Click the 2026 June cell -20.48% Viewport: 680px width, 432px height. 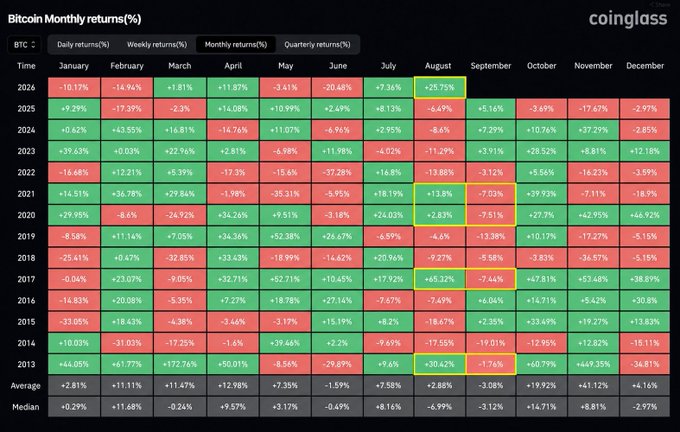tap(337, 88)
